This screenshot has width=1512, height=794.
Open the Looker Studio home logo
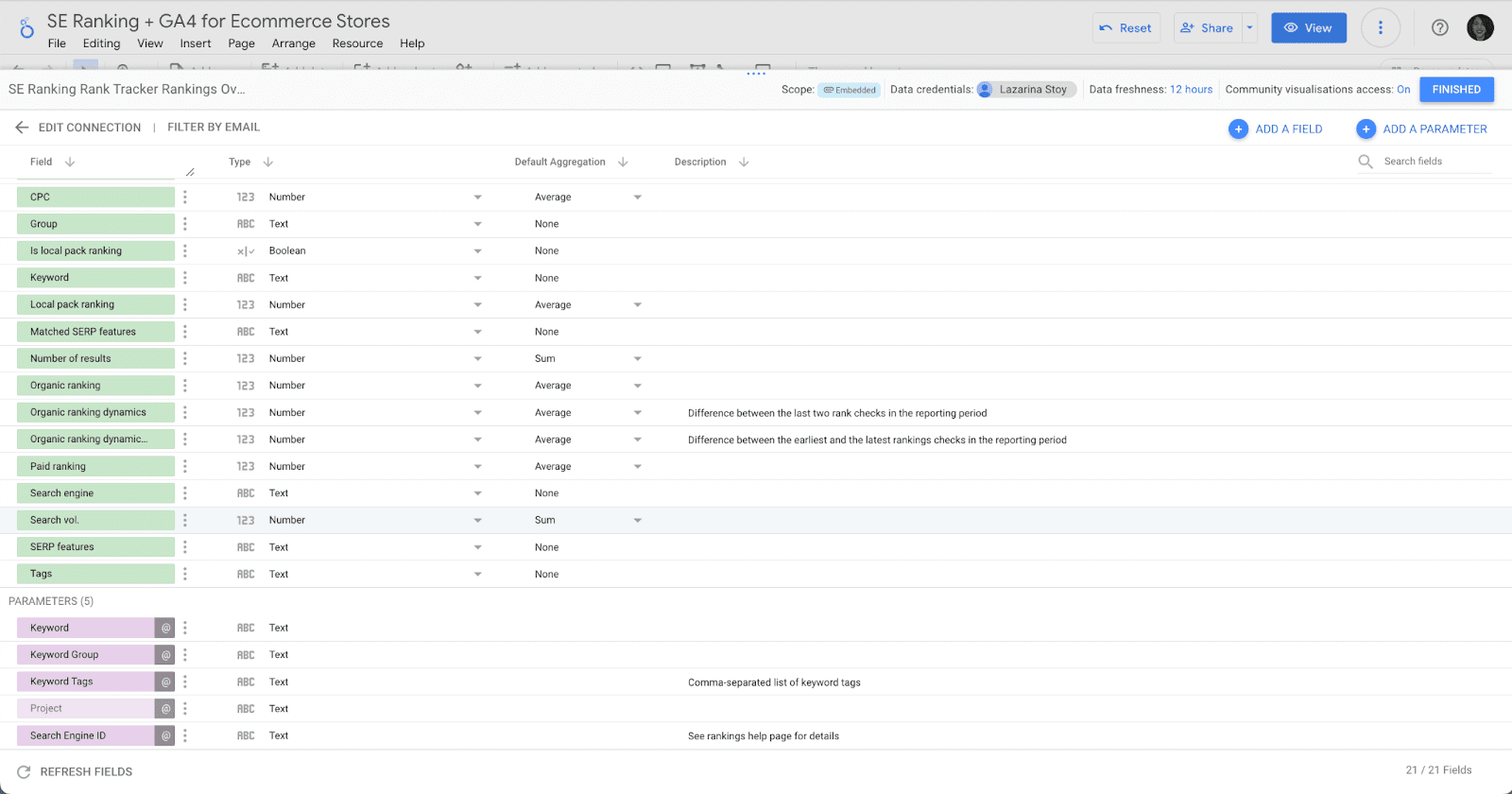tap(26, 29)
